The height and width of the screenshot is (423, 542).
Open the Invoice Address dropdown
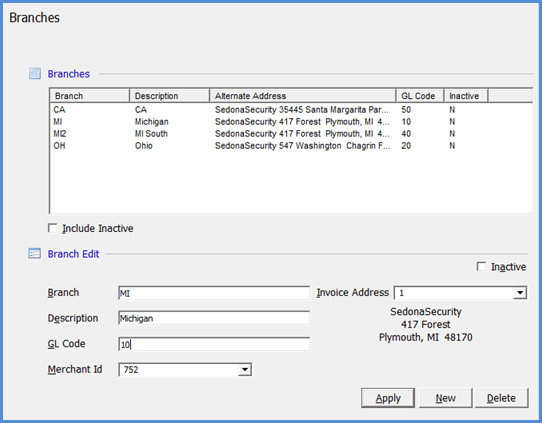[520, 293]
